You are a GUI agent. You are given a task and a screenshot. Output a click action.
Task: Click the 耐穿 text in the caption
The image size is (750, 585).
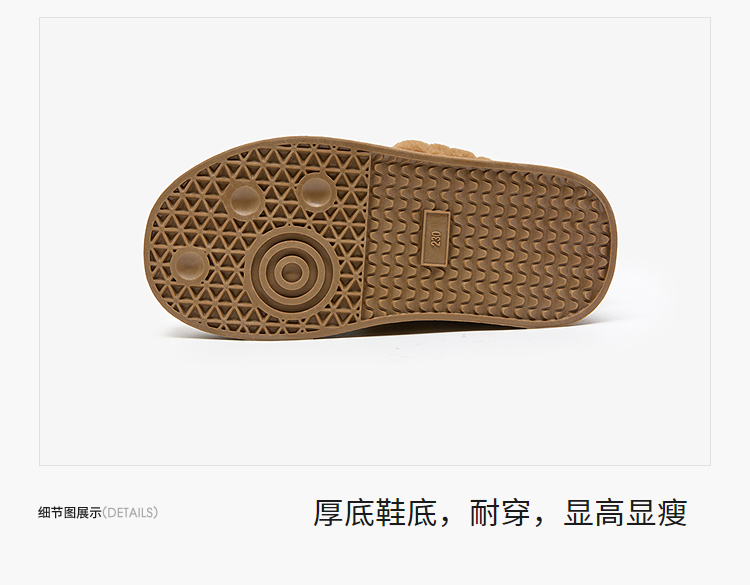click(500, 513)
